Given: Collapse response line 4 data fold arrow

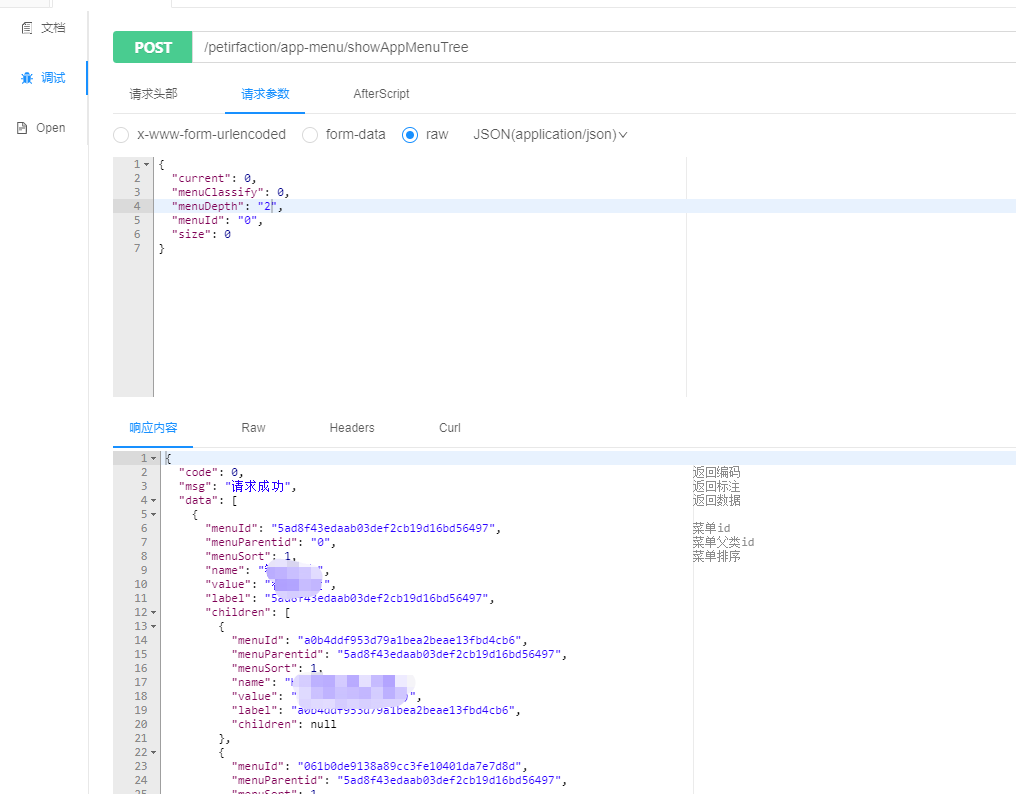Looking at the screenshot, I should tap(154, 500).
